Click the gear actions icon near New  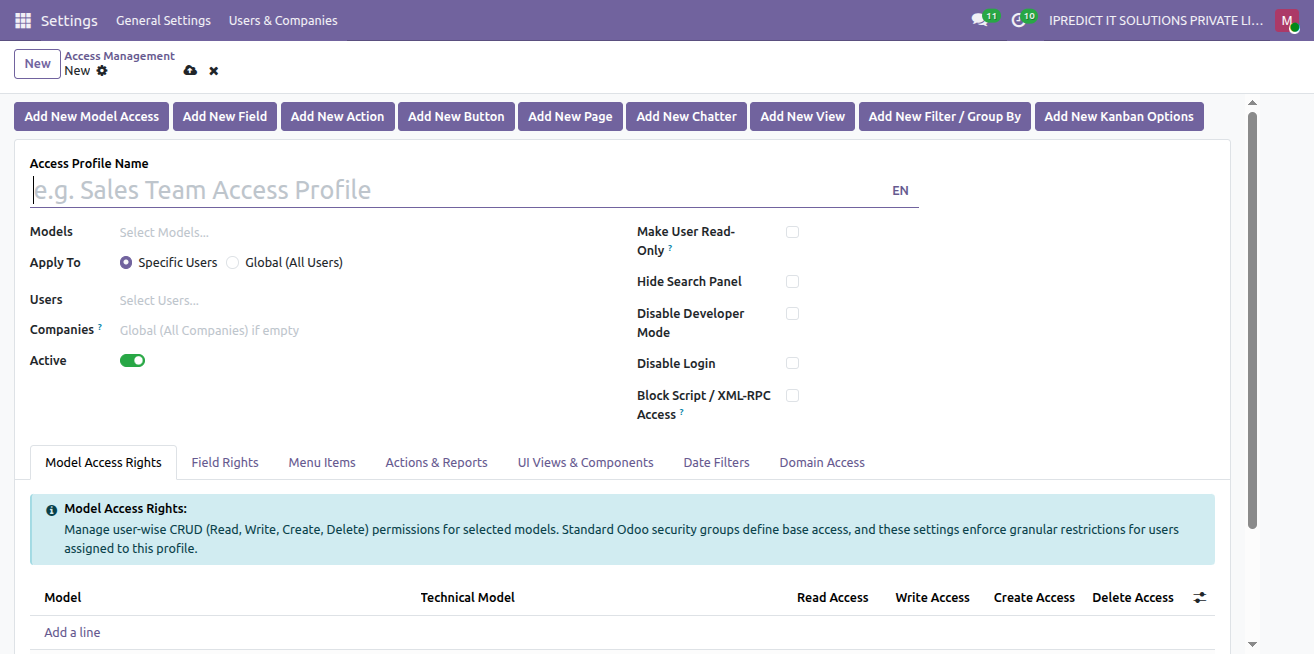[x=102, y=71]
